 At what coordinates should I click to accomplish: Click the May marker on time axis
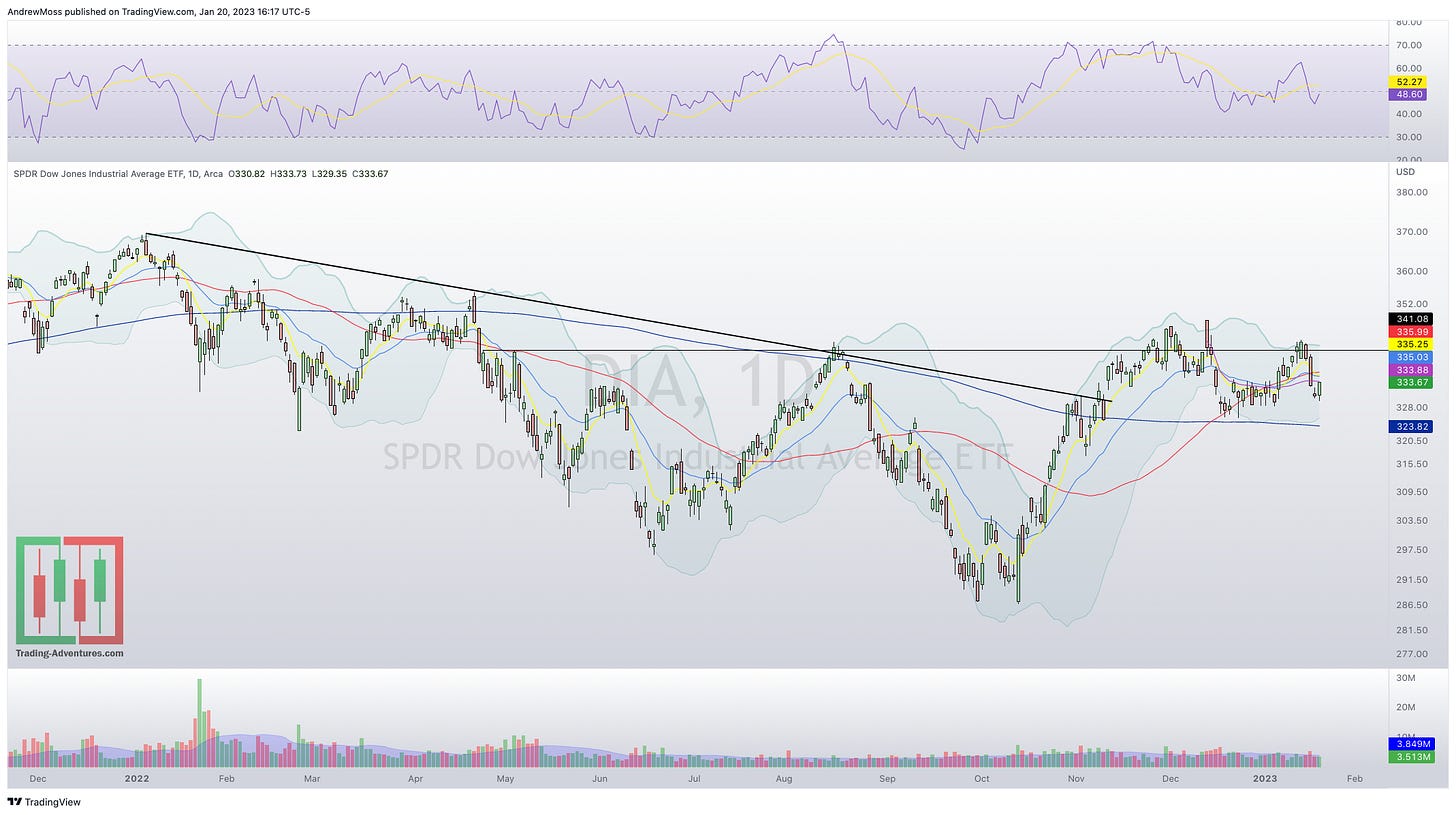(505, 777)
